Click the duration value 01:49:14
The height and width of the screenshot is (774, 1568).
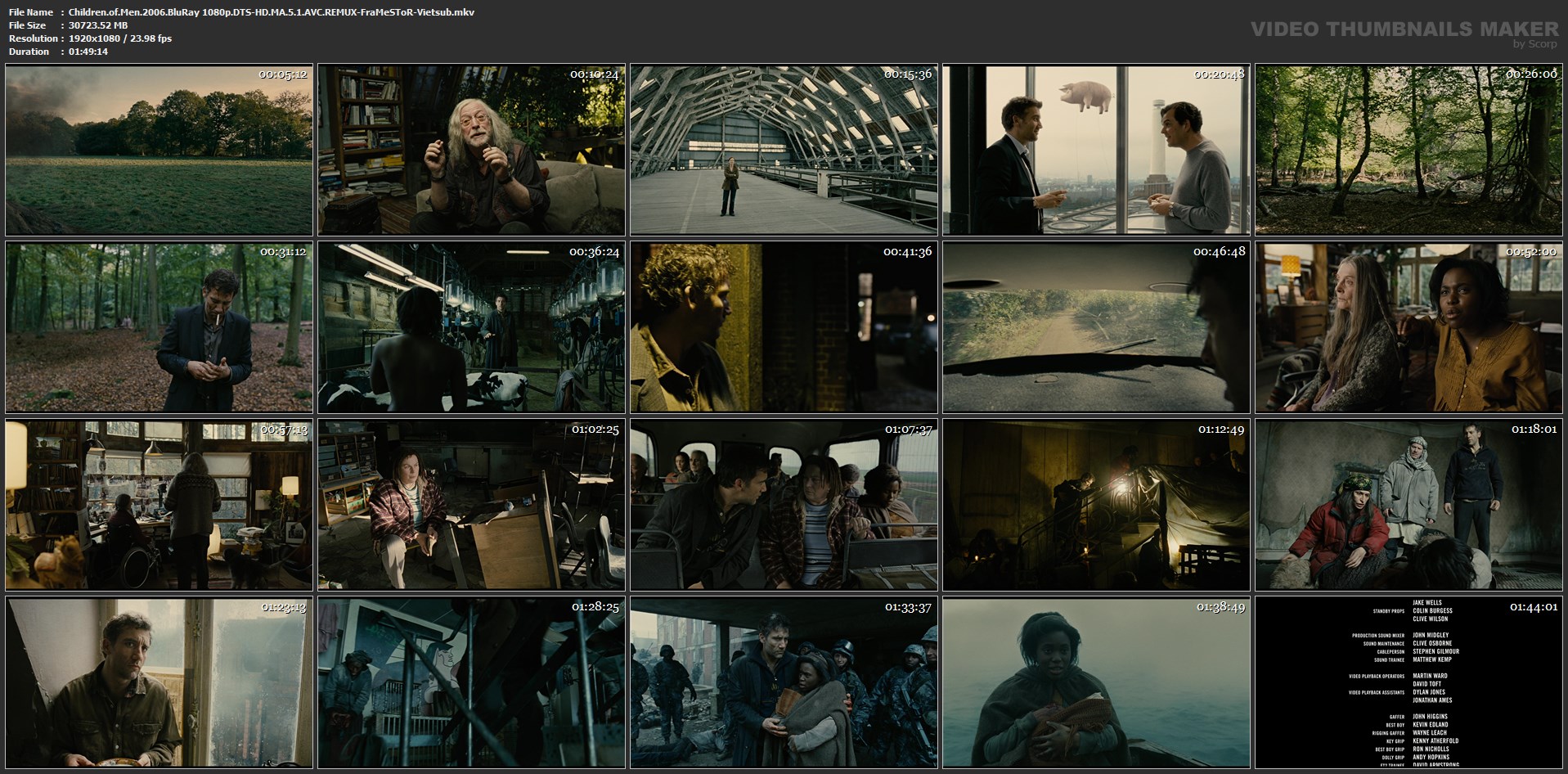pos(88,52)
